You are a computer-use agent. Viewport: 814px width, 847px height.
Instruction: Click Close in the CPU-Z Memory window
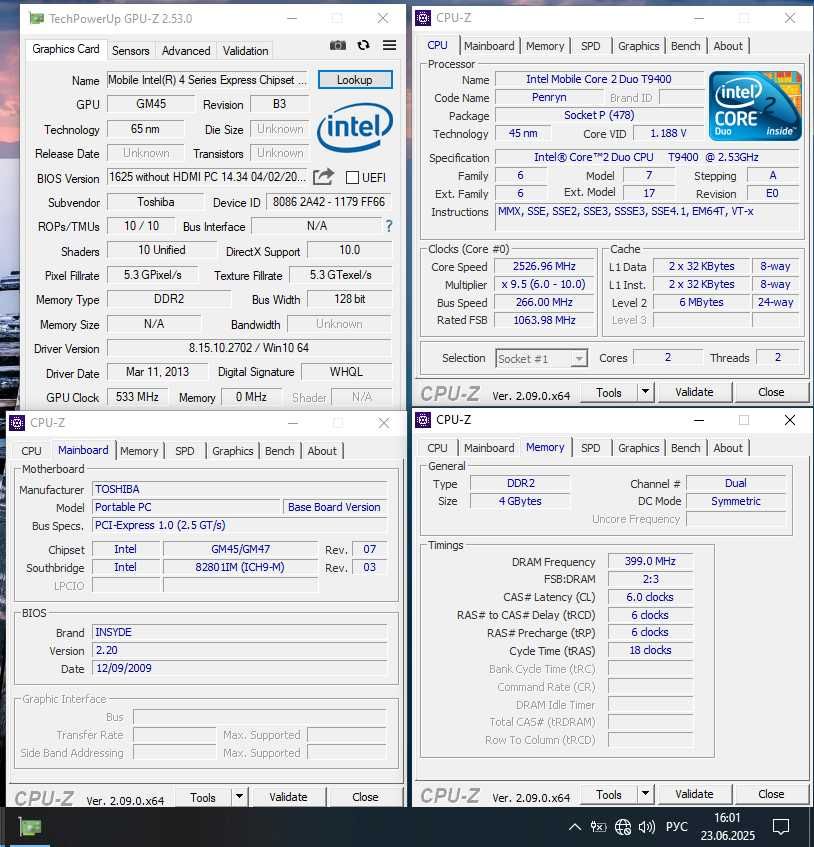771,794
